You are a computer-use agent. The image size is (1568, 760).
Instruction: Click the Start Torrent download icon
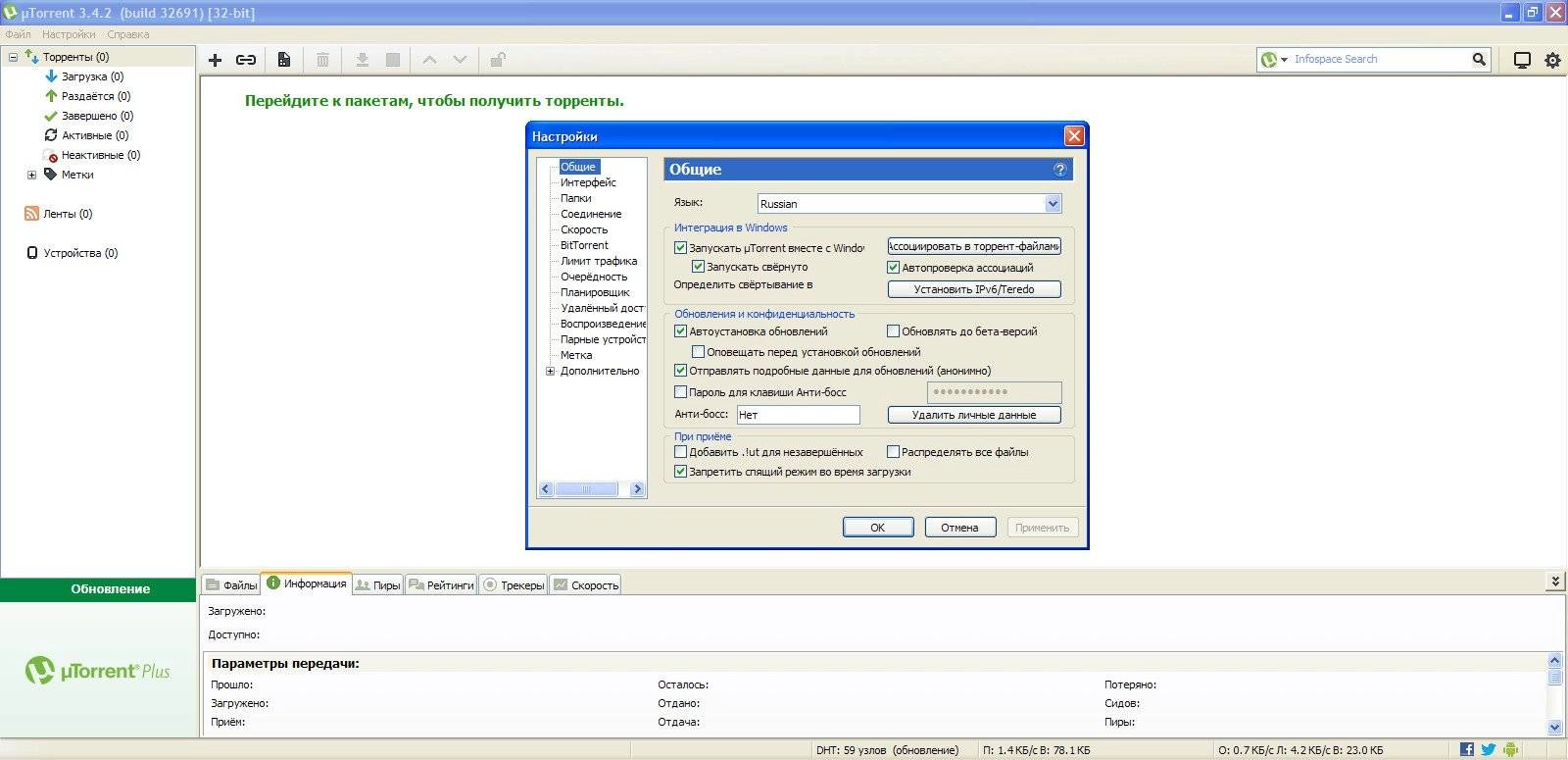(362, 60)
